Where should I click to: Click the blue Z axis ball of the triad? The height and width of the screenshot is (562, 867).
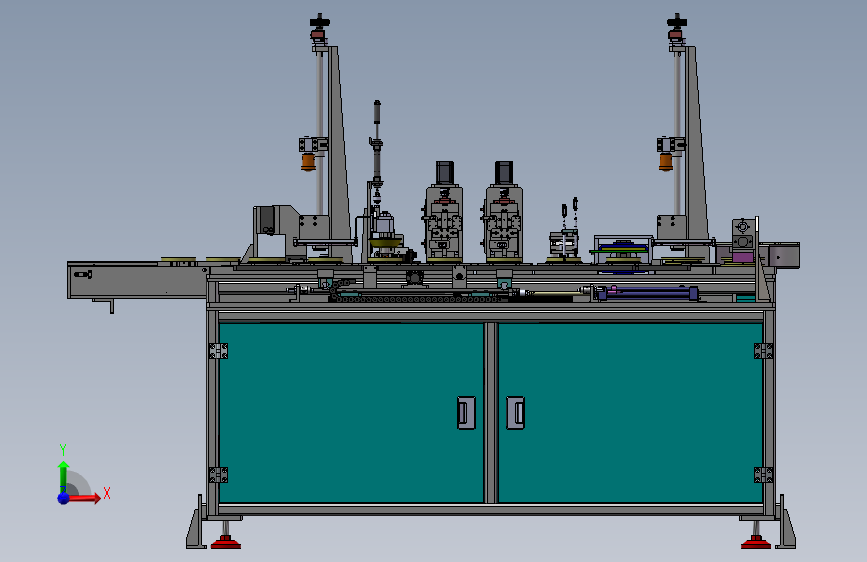click(63, 498)
